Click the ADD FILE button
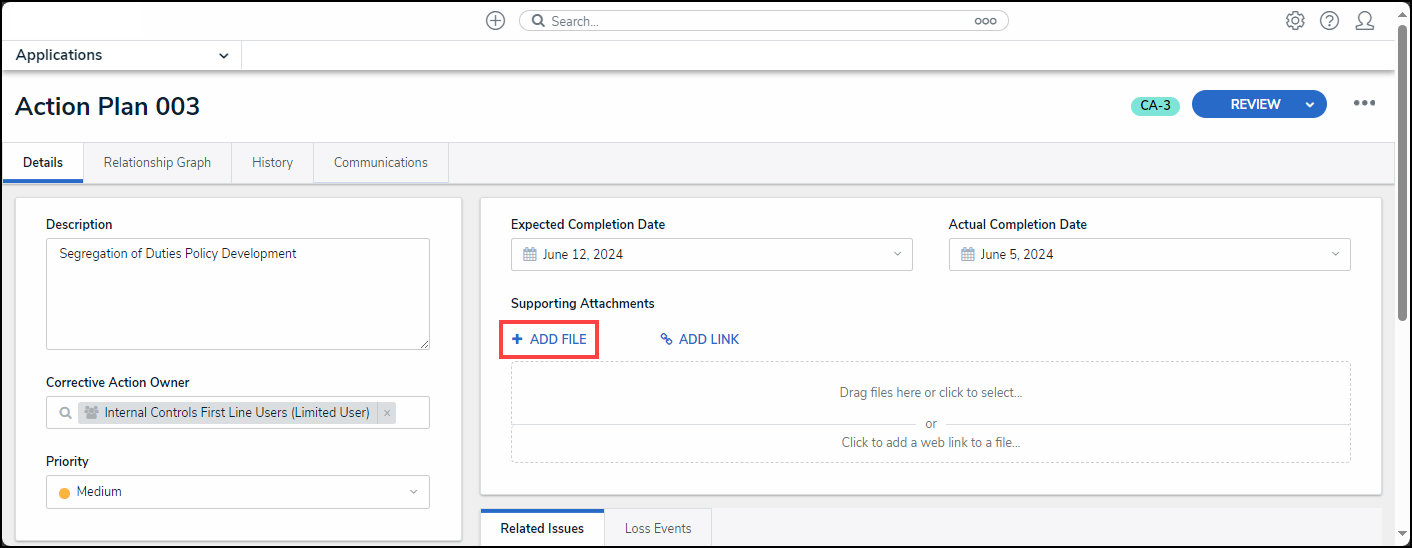 click(549, 340)
